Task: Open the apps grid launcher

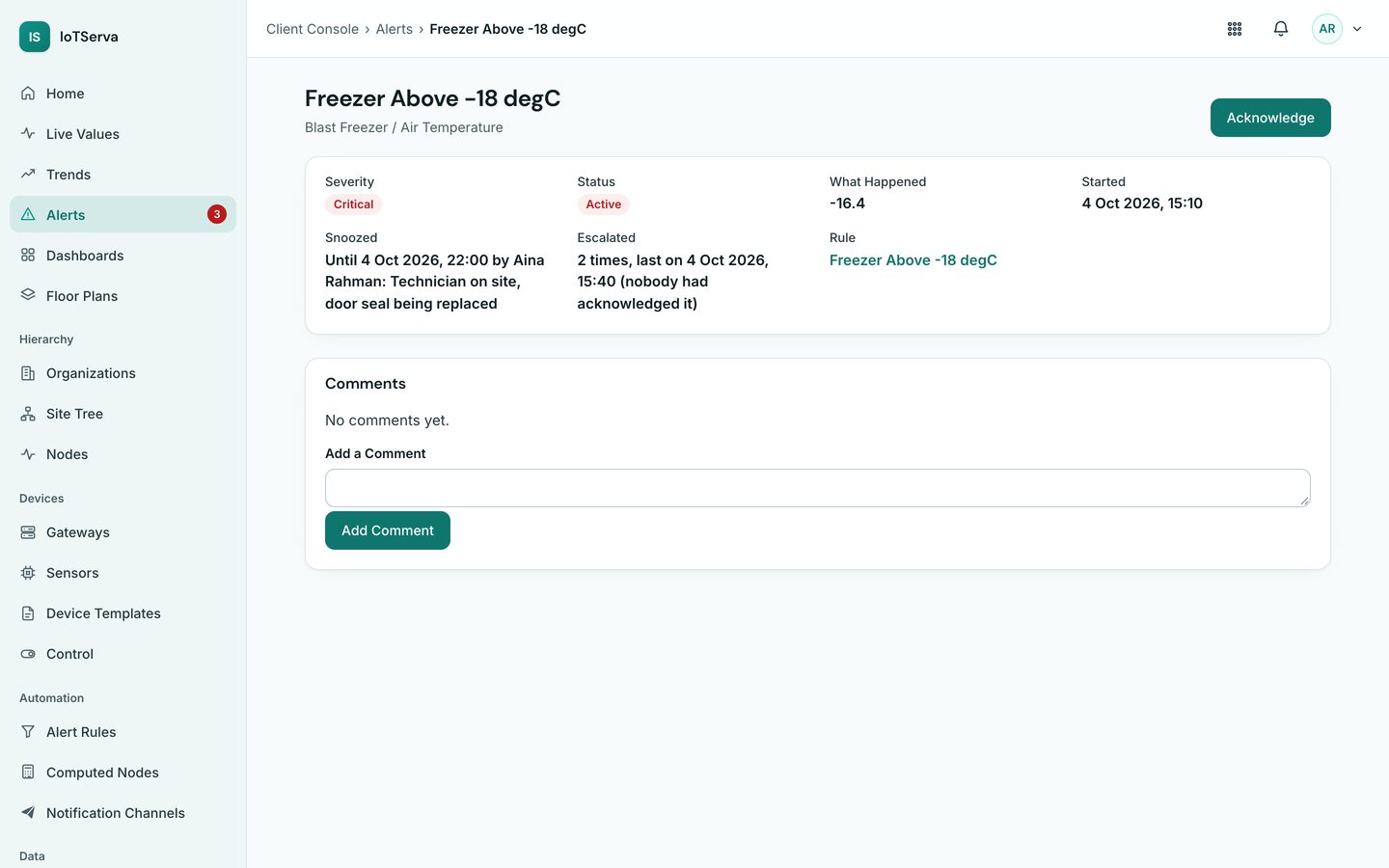Action: tap(1235, 29)
